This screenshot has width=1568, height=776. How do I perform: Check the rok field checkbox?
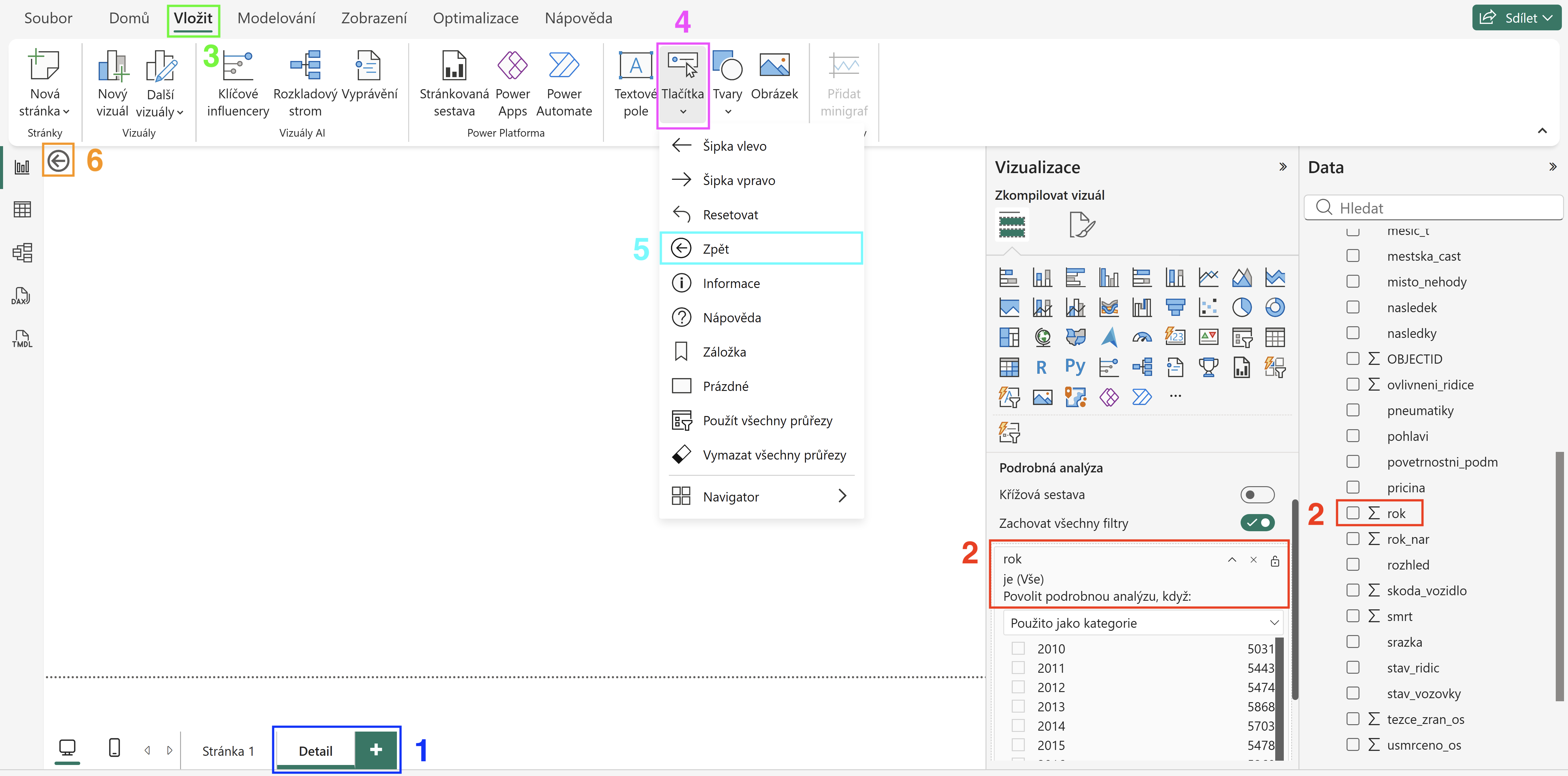click(x=1352, y=513)
